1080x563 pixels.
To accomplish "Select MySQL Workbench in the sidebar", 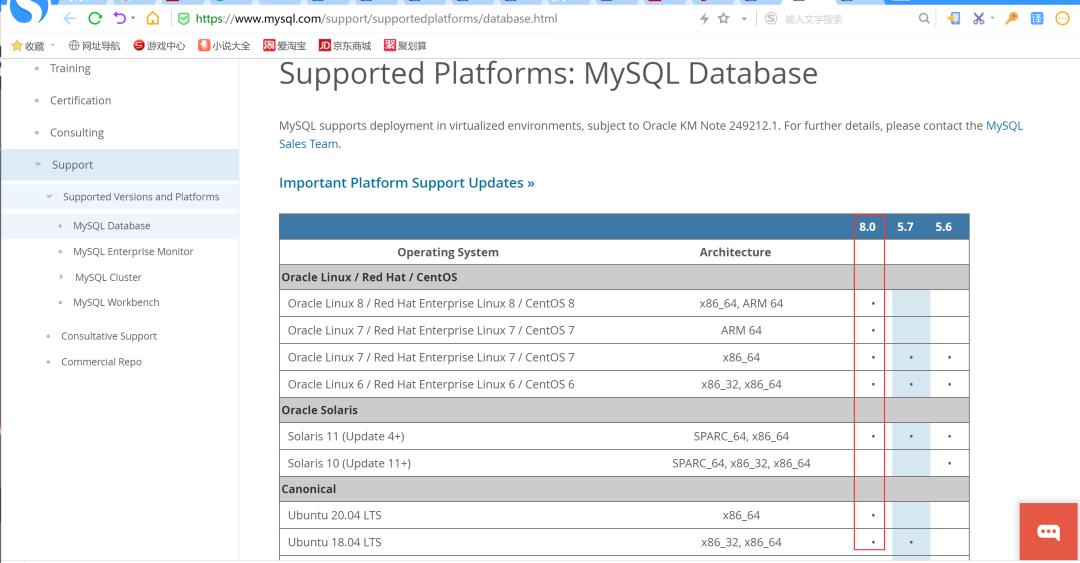I will point(116,302).
